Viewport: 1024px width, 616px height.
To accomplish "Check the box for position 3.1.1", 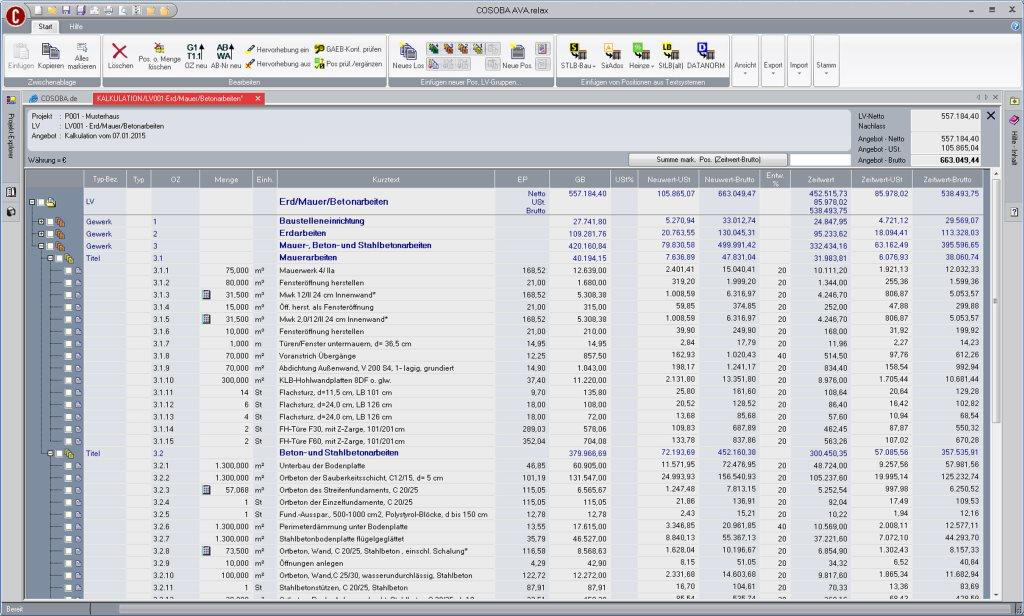I will tap(67, 270).
